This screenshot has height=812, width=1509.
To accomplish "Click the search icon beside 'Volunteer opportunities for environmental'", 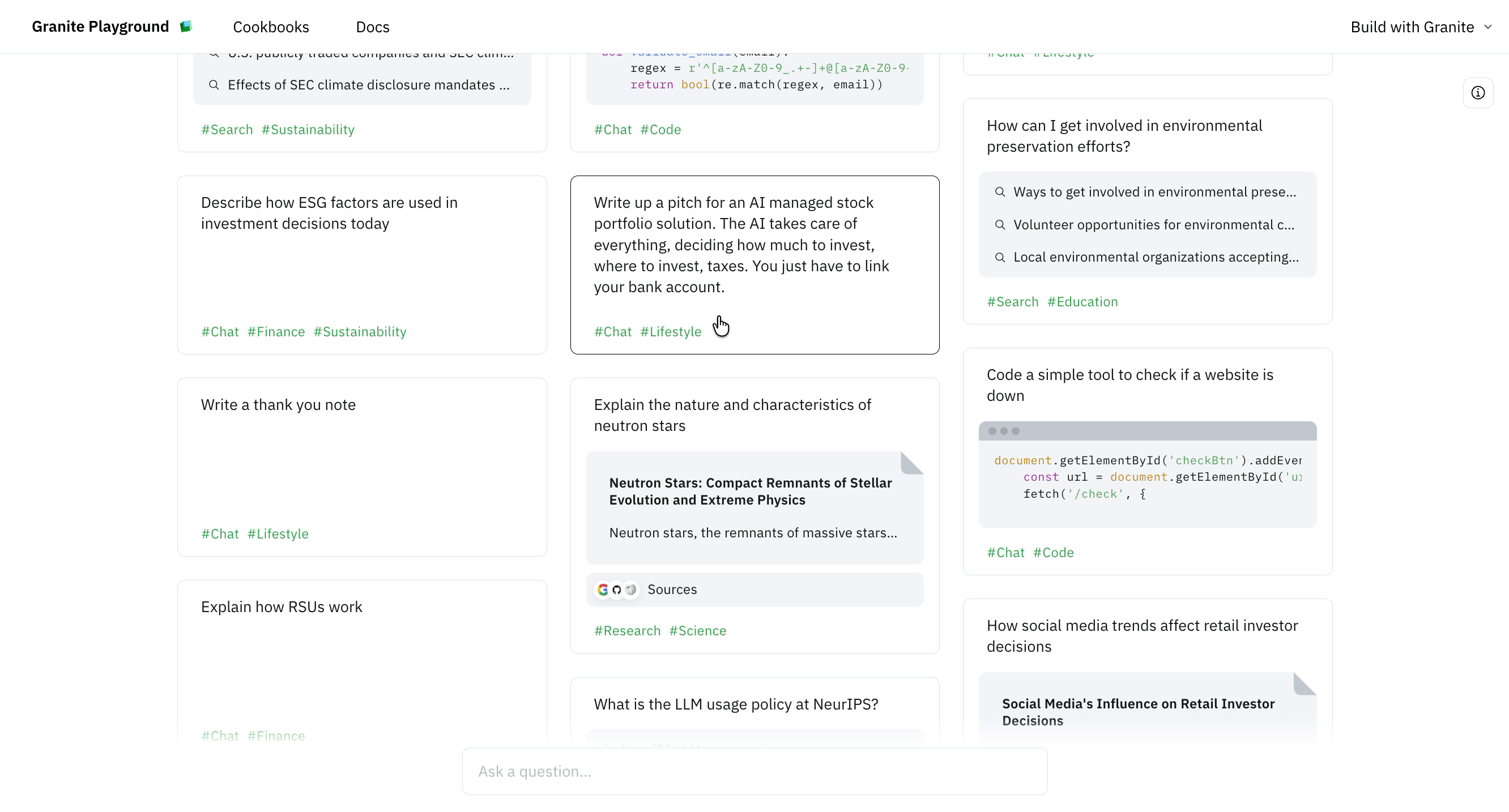I will coord(1000,225).
